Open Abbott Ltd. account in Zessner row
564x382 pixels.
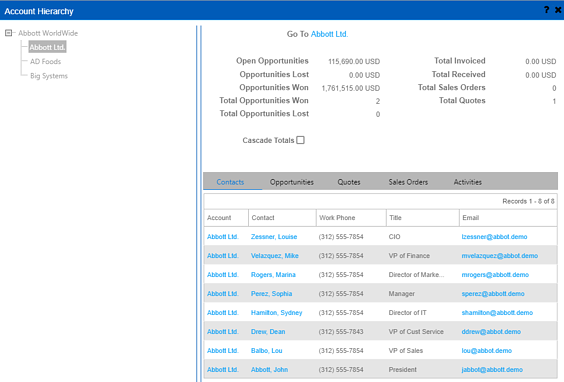tap(223, 237)
